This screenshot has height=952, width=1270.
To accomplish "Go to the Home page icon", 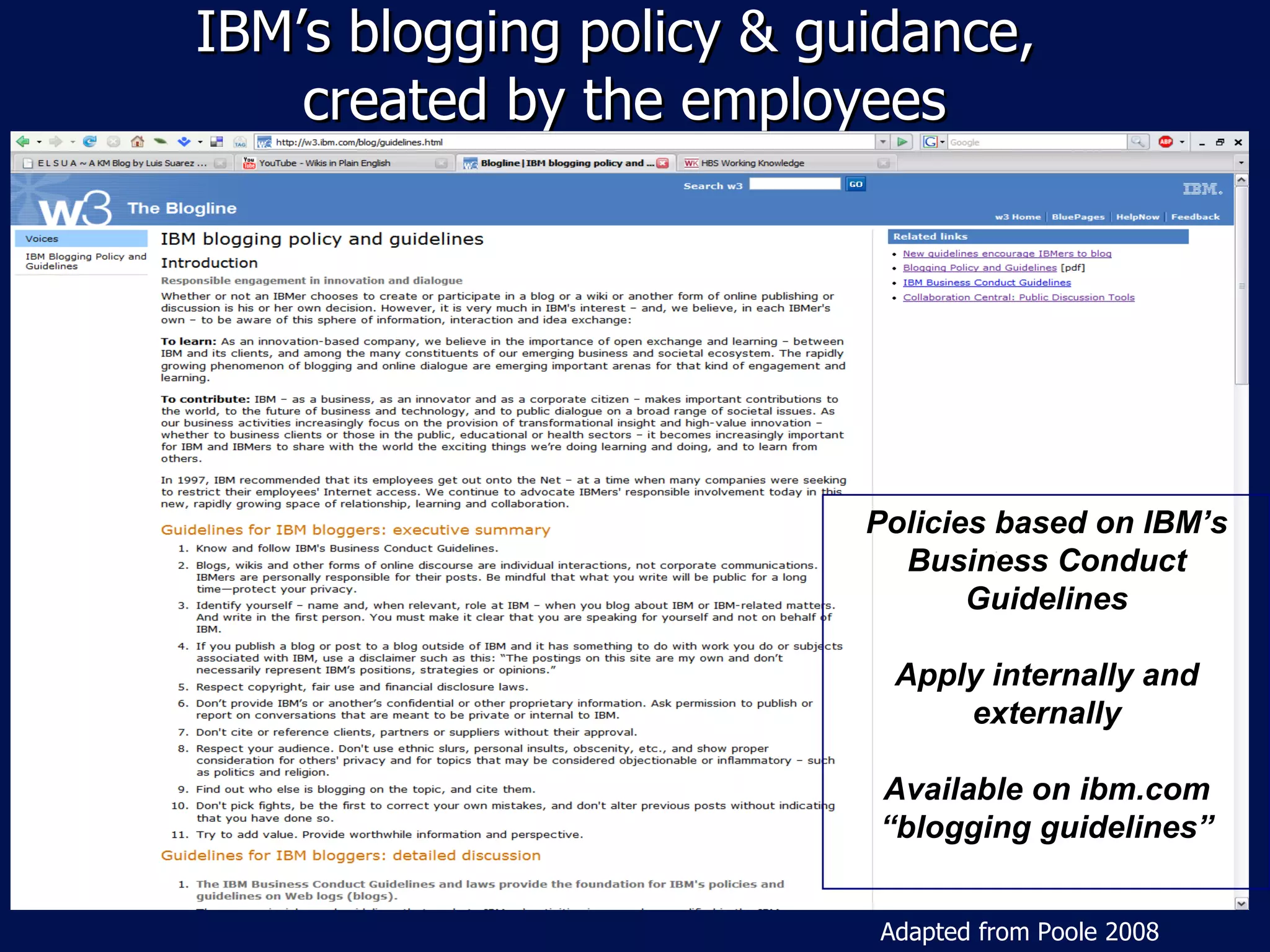I will 138,142.
